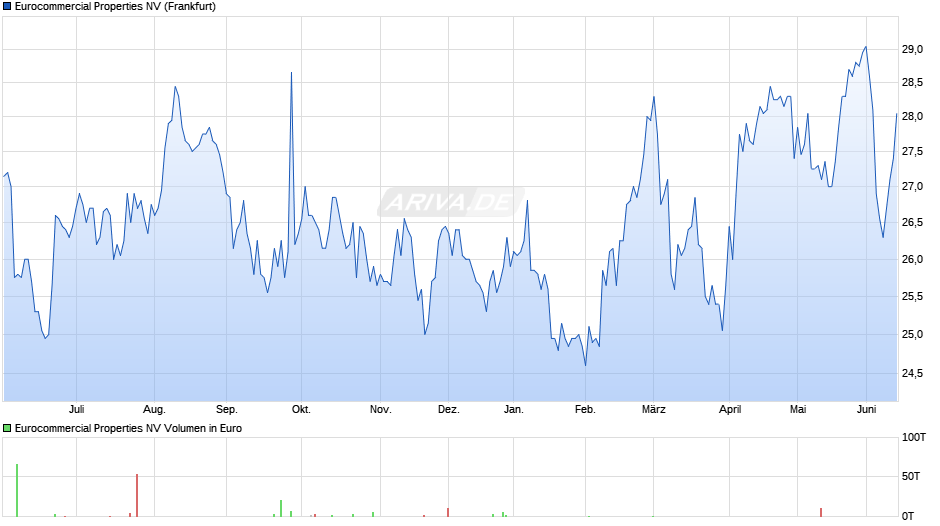This screenshot has width=940, height=526.
Task: Click the 27,5 price axis value
Action: (912, 151)
